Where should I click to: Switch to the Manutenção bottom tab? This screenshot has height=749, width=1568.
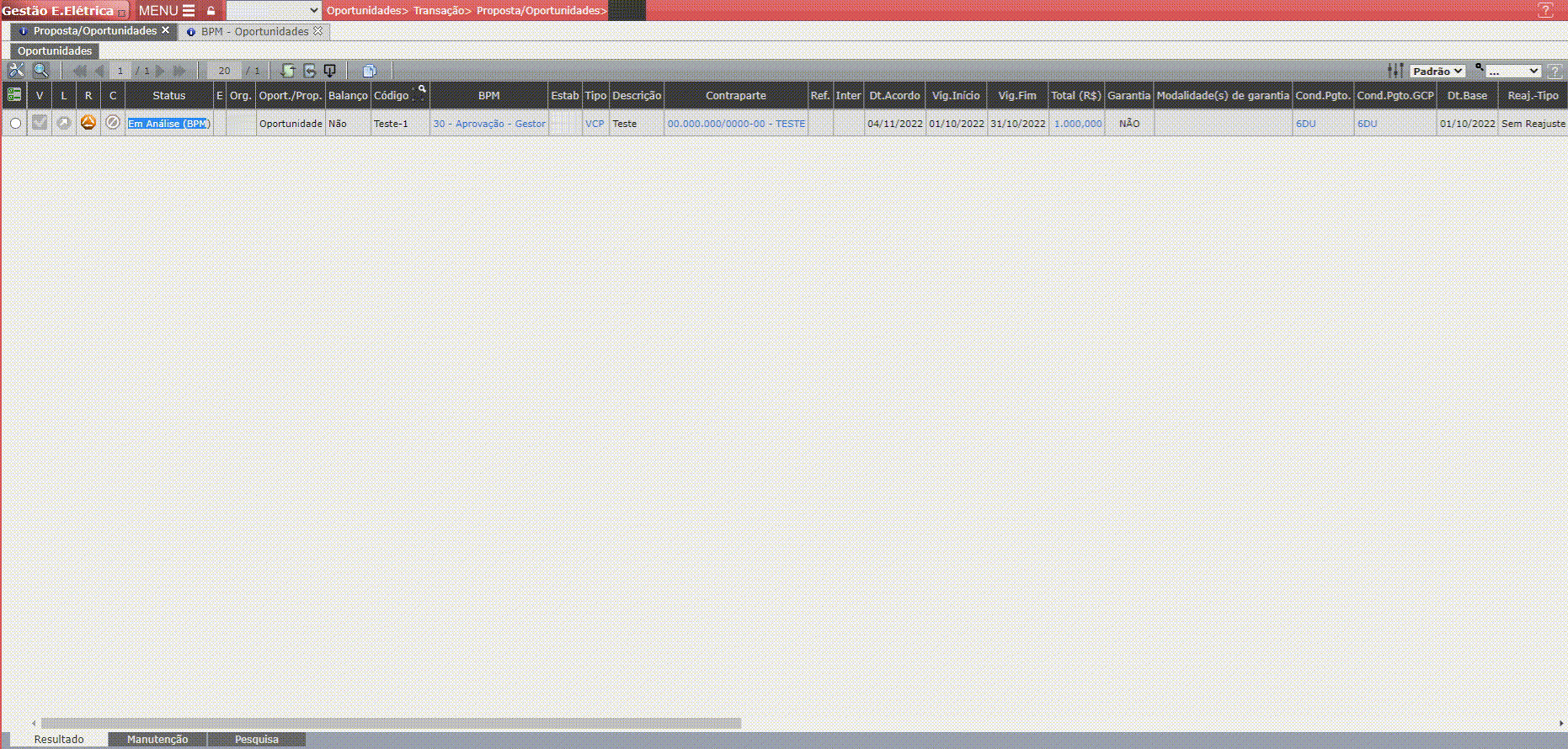point(157,739)
